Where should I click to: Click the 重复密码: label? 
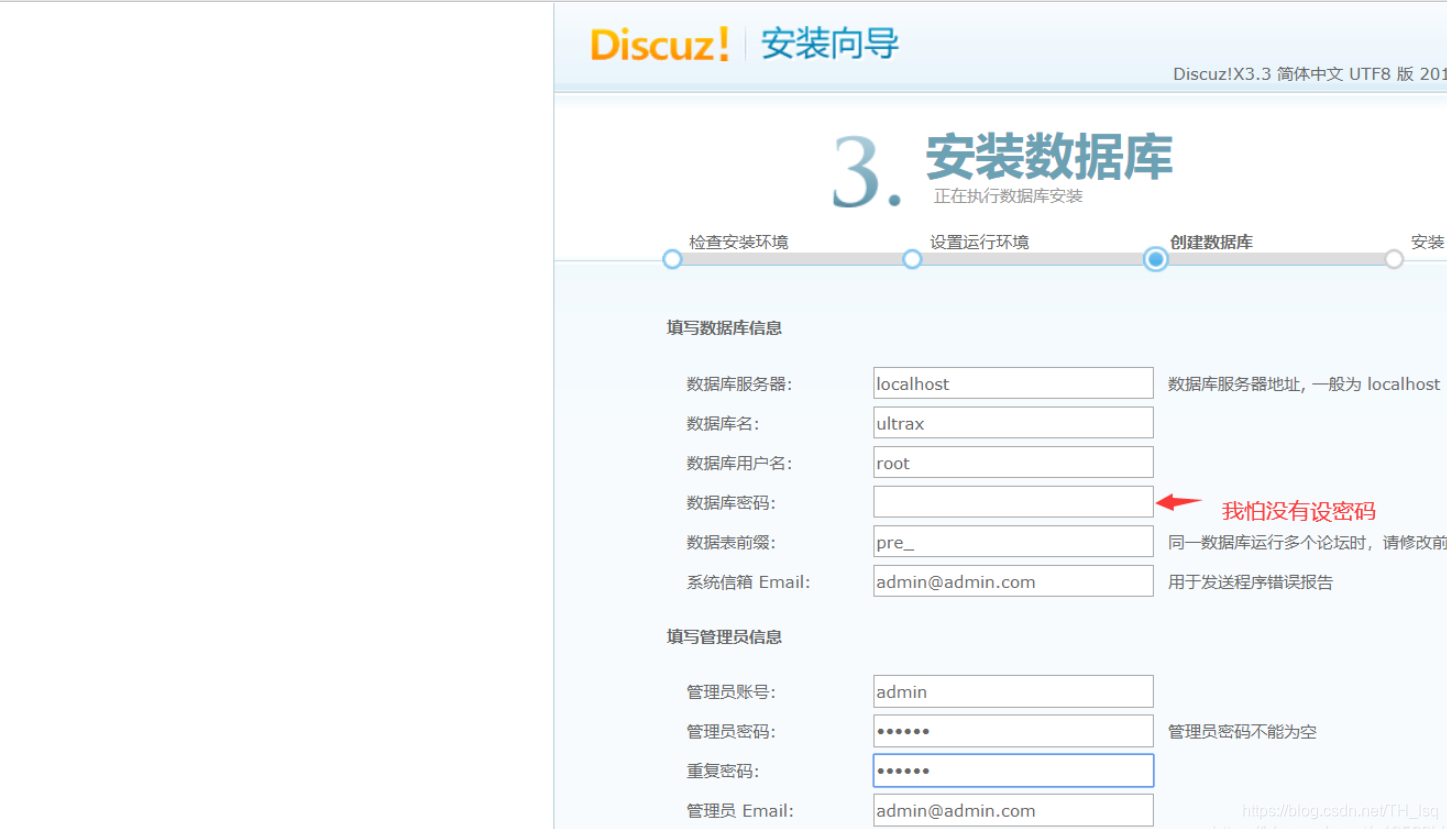click(x=723, y=771)
